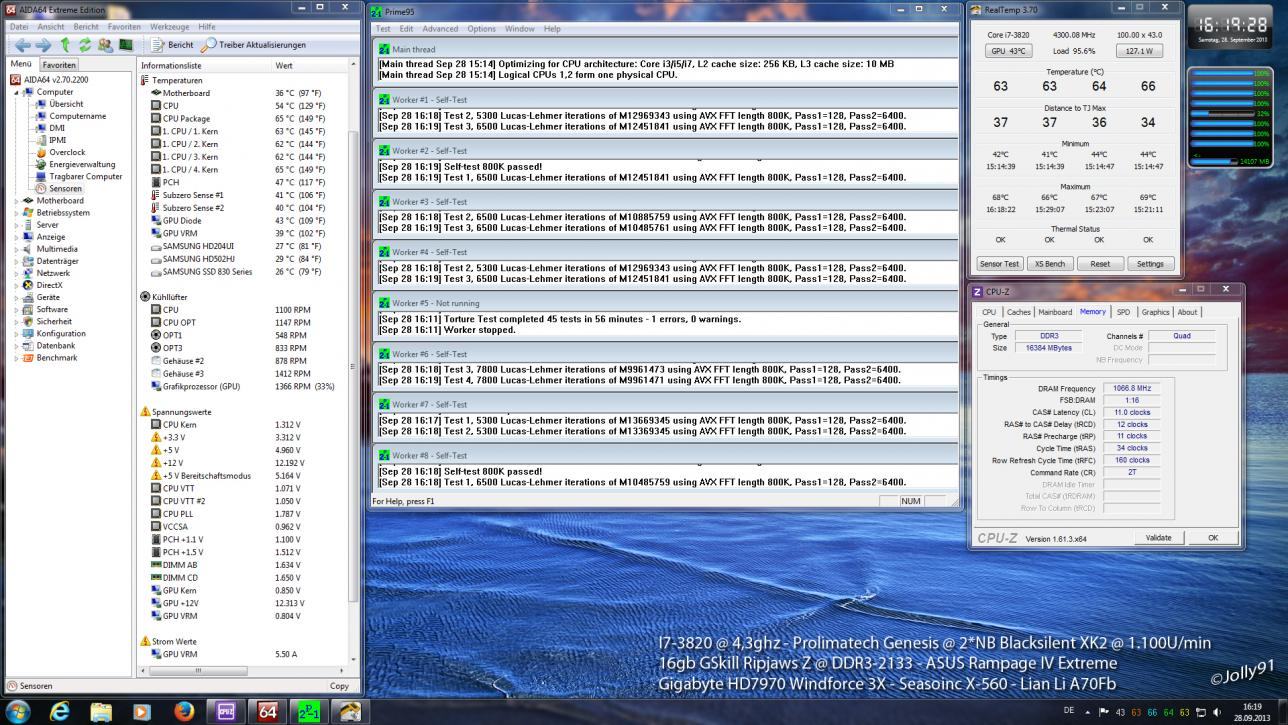The image size is (1288, 725).
Task: Click the 127.1 W button in RealTemp
Action: [1138, 51]
